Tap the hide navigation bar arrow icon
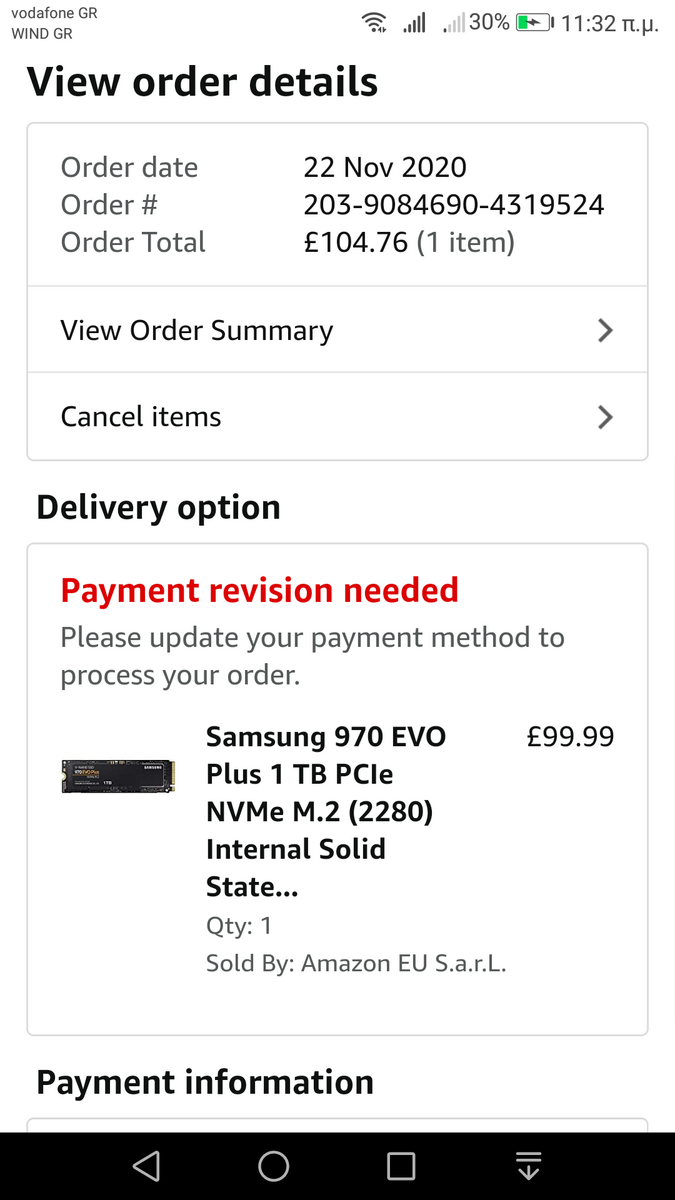This screenshot has width=675, height=1200. [x=528, y=1165]
